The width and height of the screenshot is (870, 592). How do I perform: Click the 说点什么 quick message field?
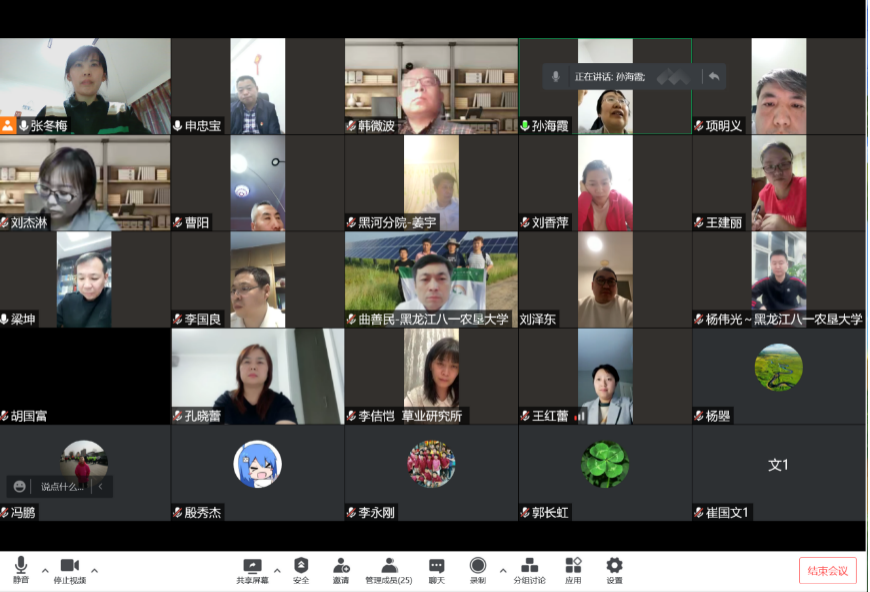click(x=62, y=487)
